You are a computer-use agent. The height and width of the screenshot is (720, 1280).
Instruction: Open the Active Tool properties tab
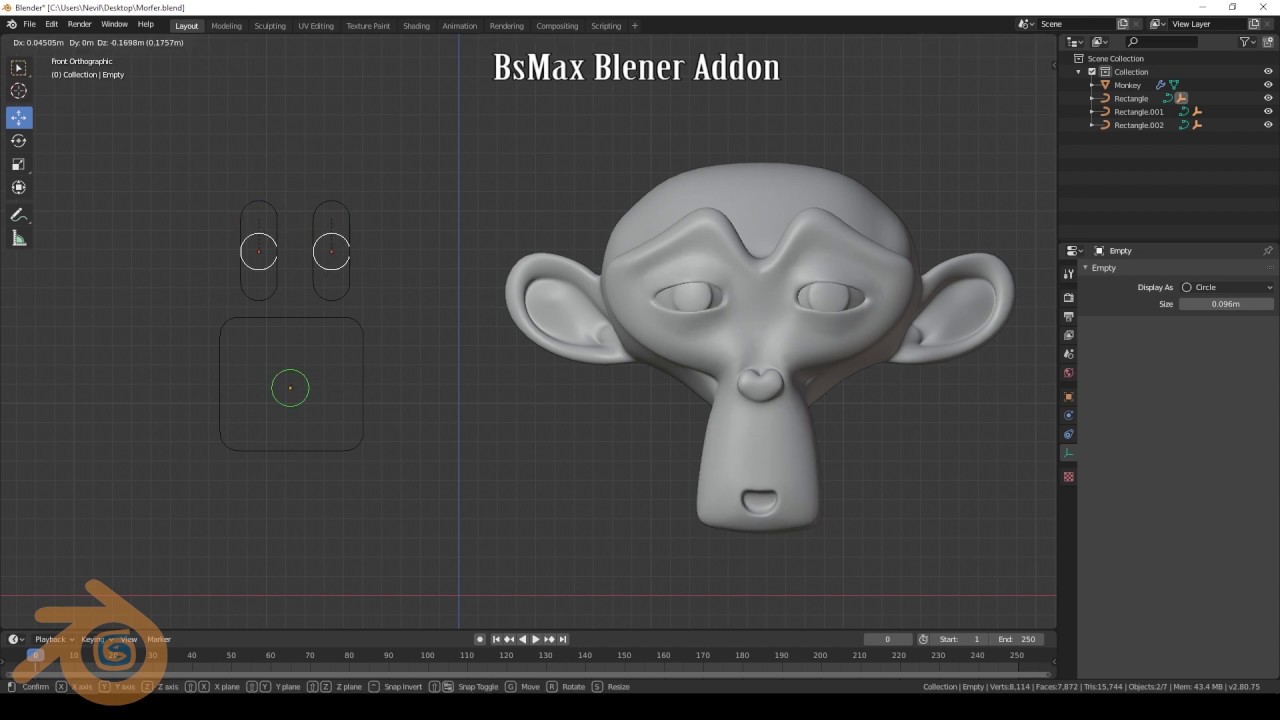pyautogui.click(x=1068, y=274)
